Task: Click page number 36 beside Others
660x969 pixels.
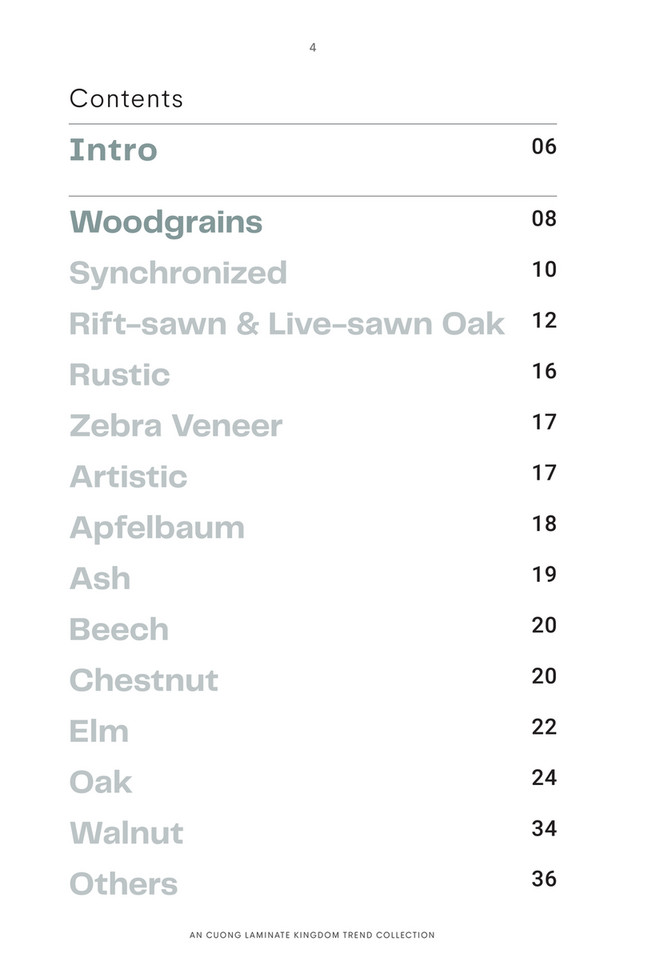Action: pyautogui.click(x=544, y=880)
